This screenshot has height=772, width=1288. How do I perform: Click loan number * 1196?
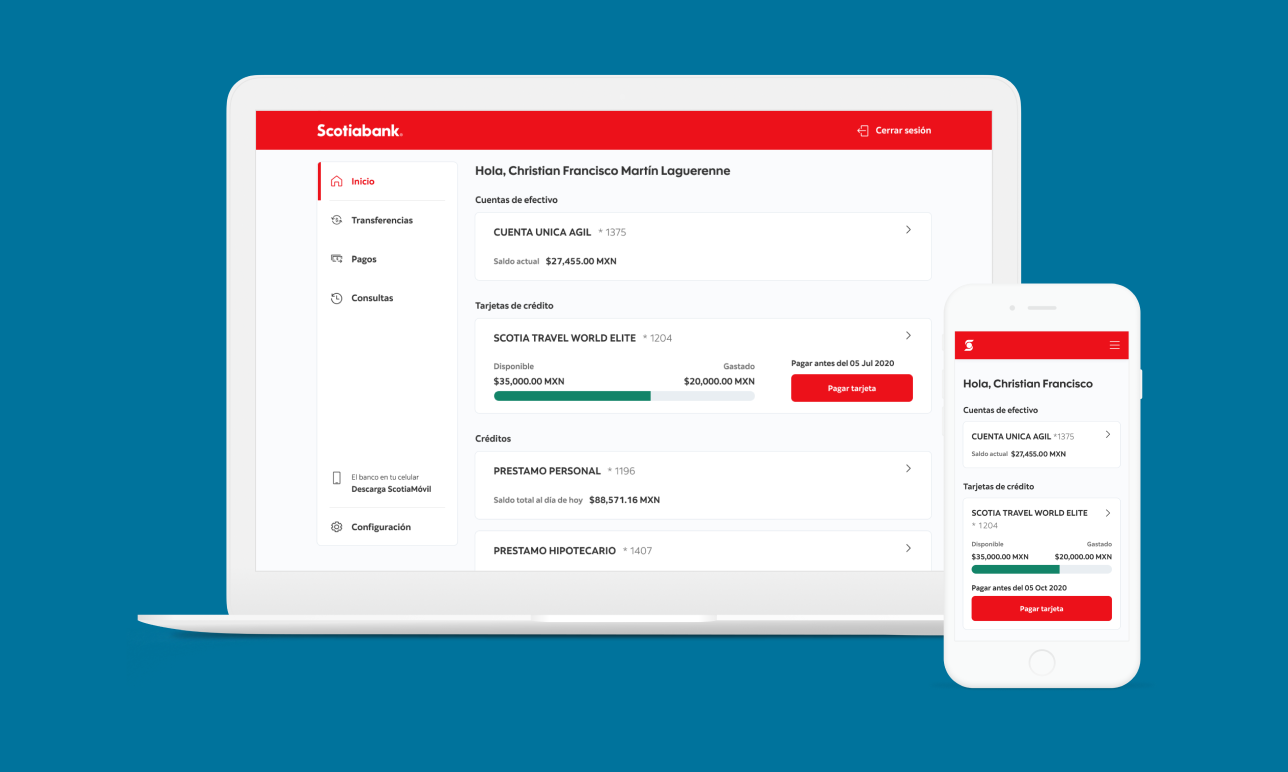coord(621,471)
